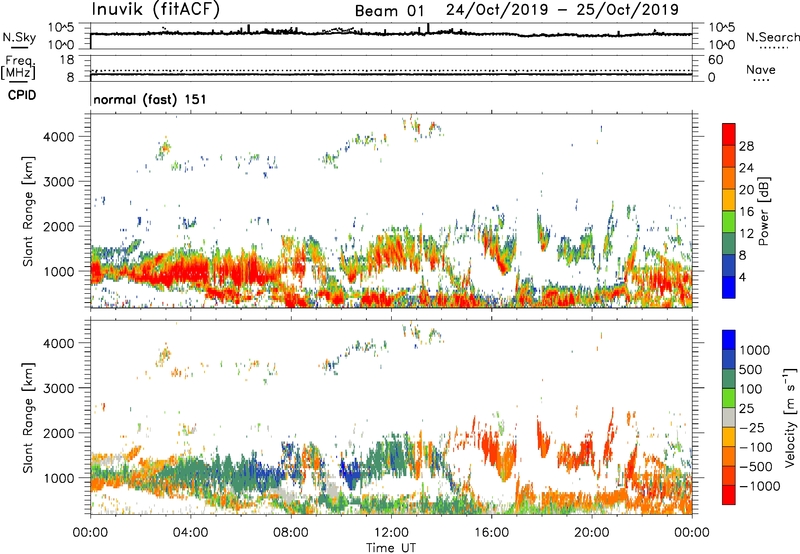Click the date range '24/Oct/2019 - 25/Oct/2019'
This screenshot has width=800, height=554.
(x=562, y=10)
